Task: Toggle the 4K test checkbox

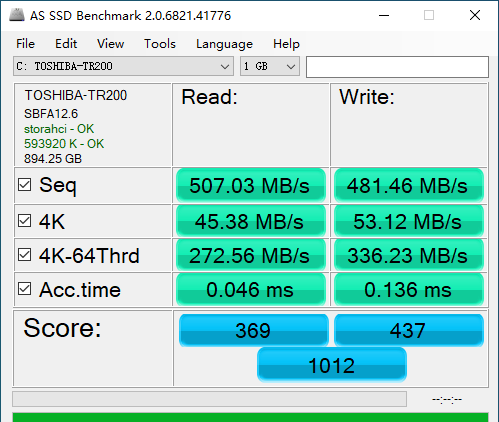Action: coord(25,221)
